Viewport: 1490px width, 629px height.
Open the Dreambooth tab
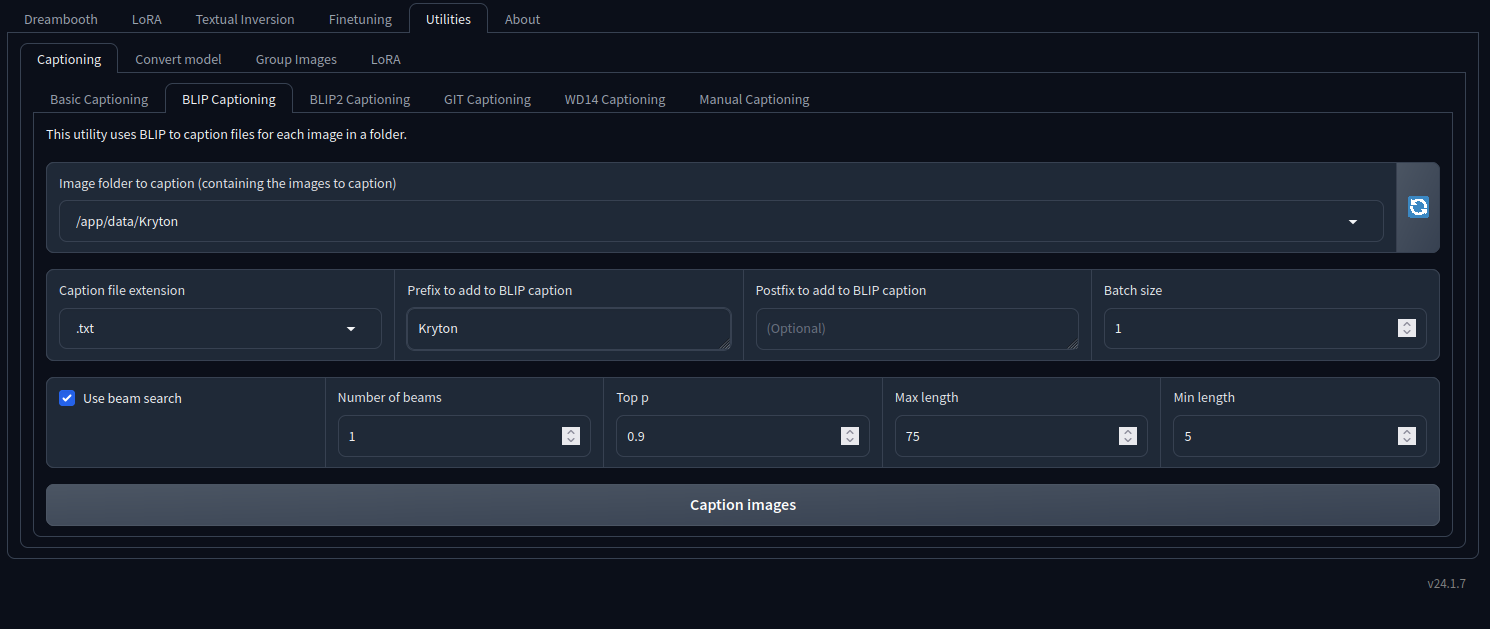[61, 19]
